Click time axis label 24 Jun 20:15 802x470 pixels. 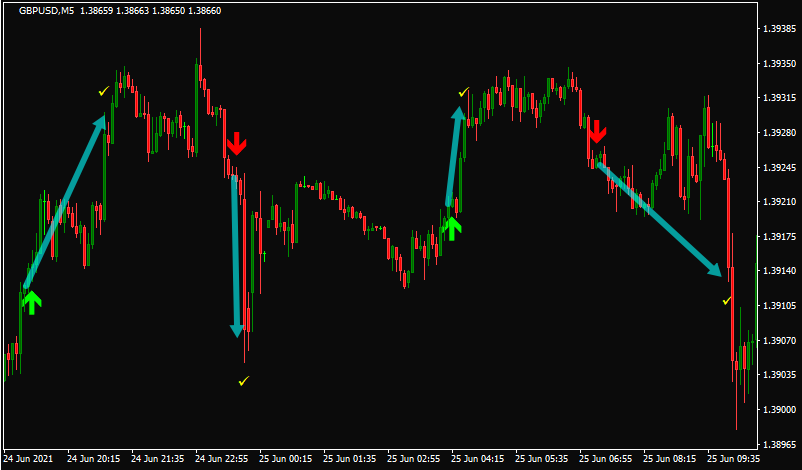94,459
